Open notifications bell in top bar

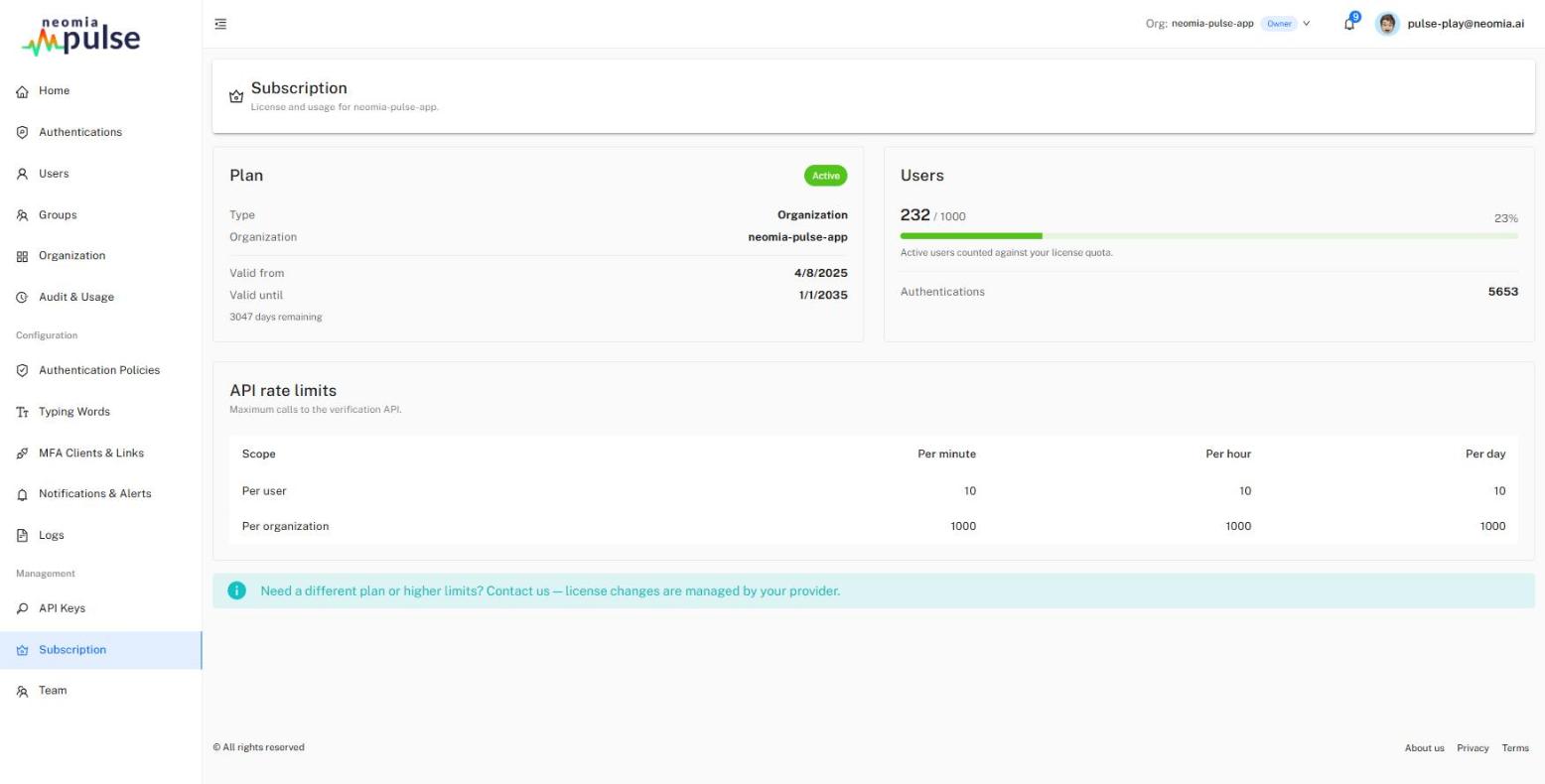click(x=1349, y=24)
